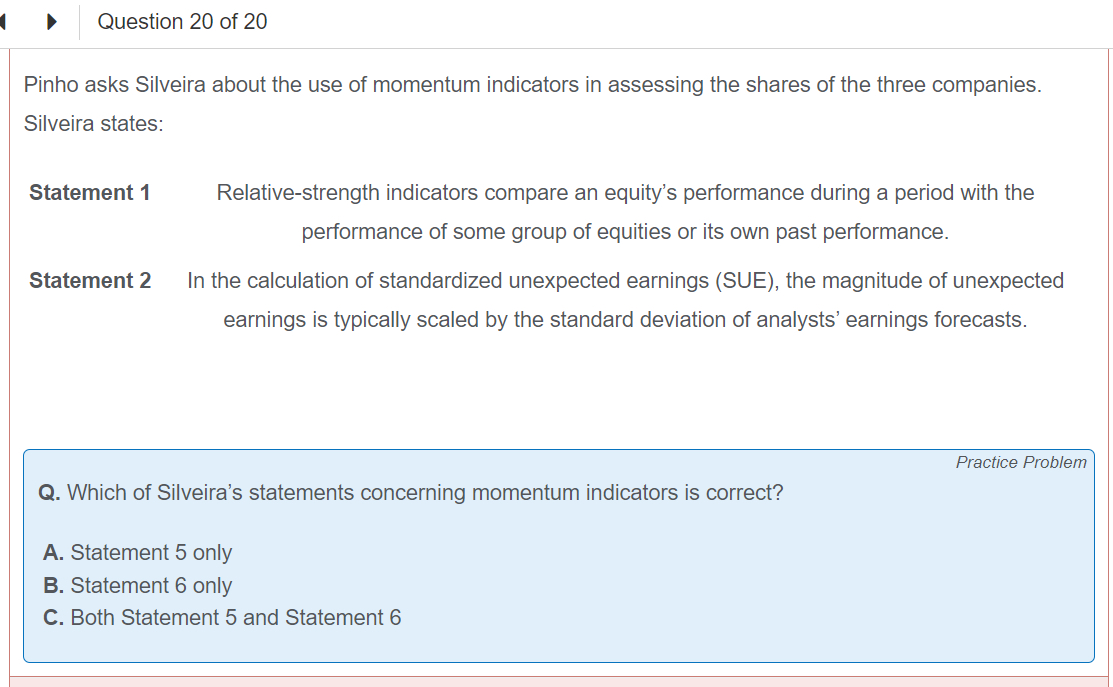Click the Question 20 of 20 label
Viewport: 1113px width, 687px height.
pyautogui.click(x=182, y=22)
